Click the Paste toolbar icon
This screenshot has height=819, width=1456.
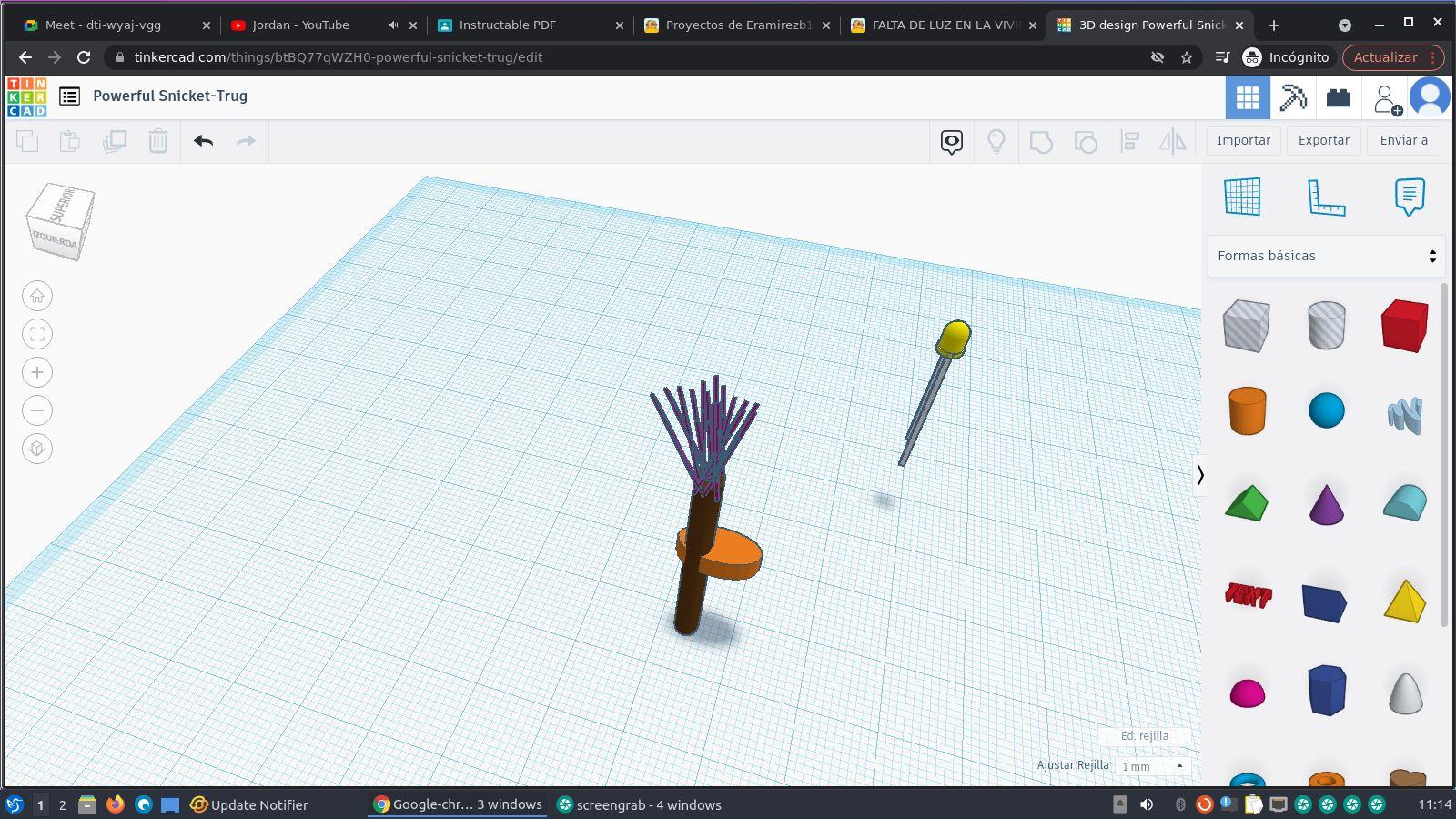click(x=69, y=141)
